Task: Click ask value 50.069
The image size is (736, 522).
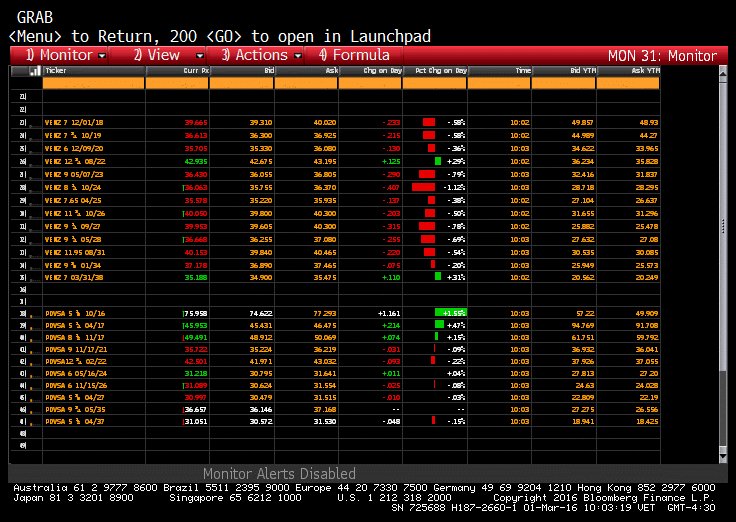Action: click(325, 338)
